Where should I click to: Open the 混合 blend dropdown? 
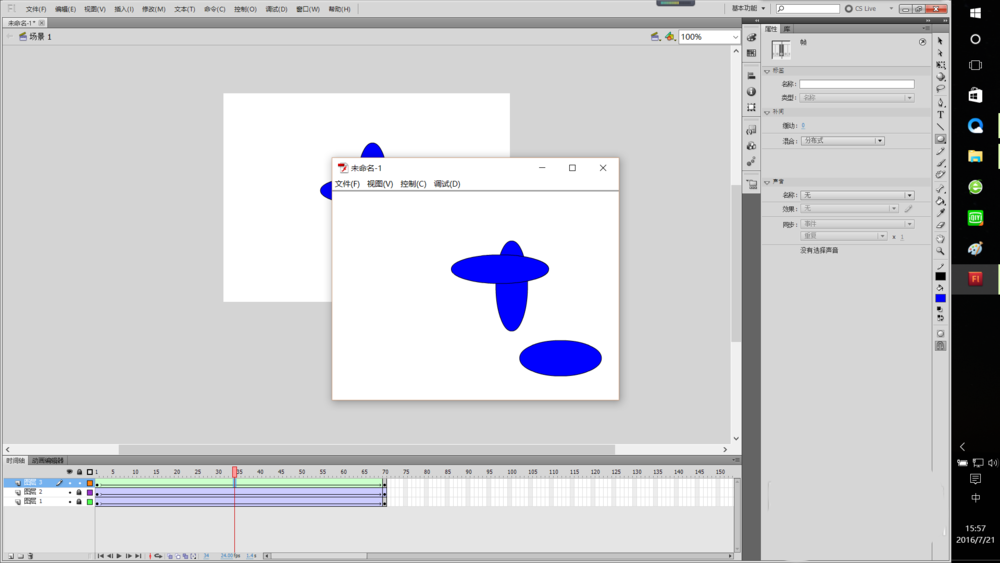click(842, 141)
